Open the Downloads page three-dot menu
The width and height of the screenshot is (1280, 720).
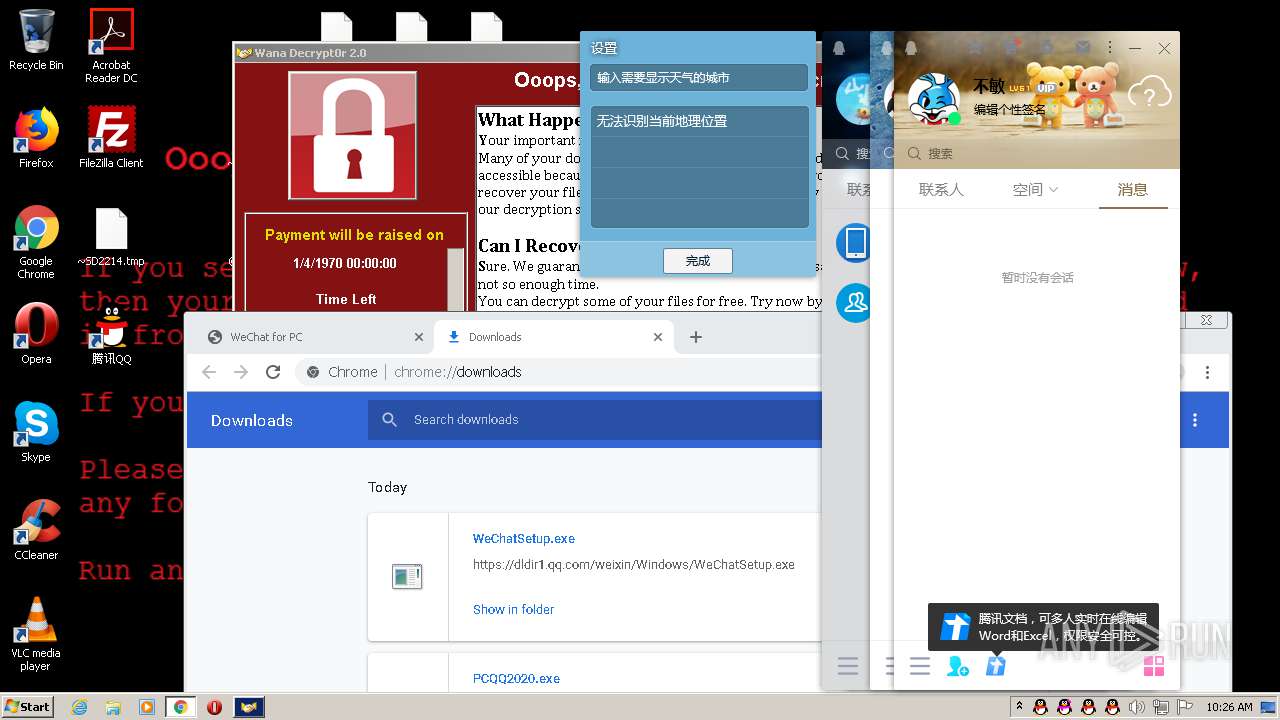tap(1195, 420)
